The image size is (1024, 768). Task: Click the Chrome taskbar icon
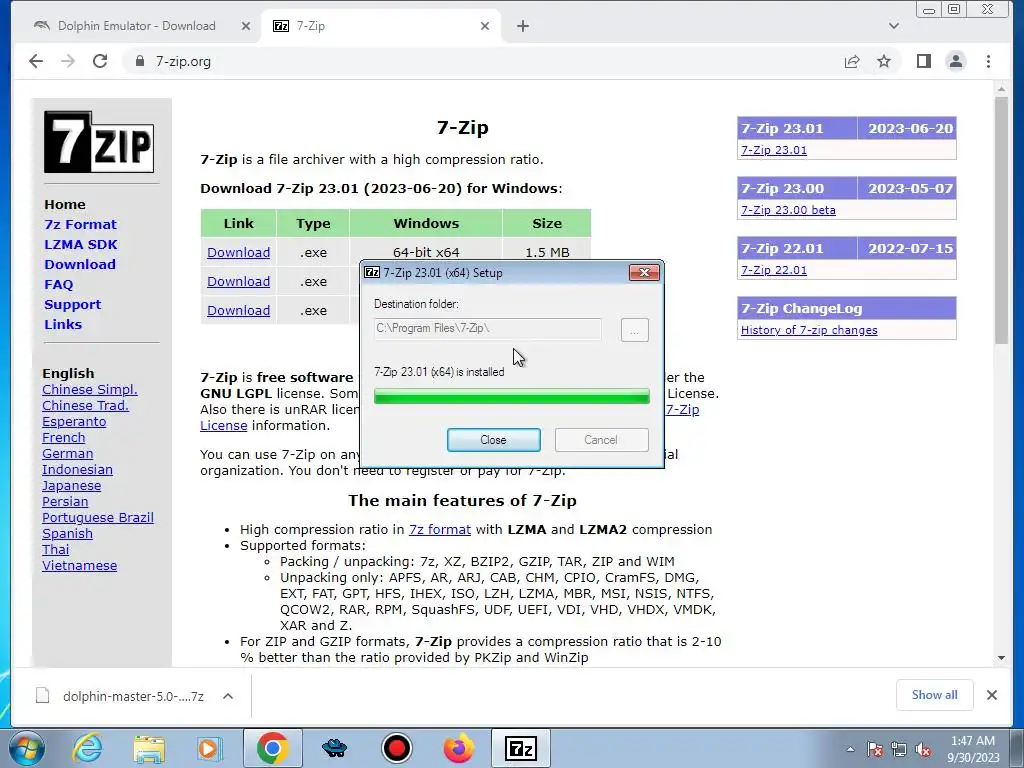point(272,748)
